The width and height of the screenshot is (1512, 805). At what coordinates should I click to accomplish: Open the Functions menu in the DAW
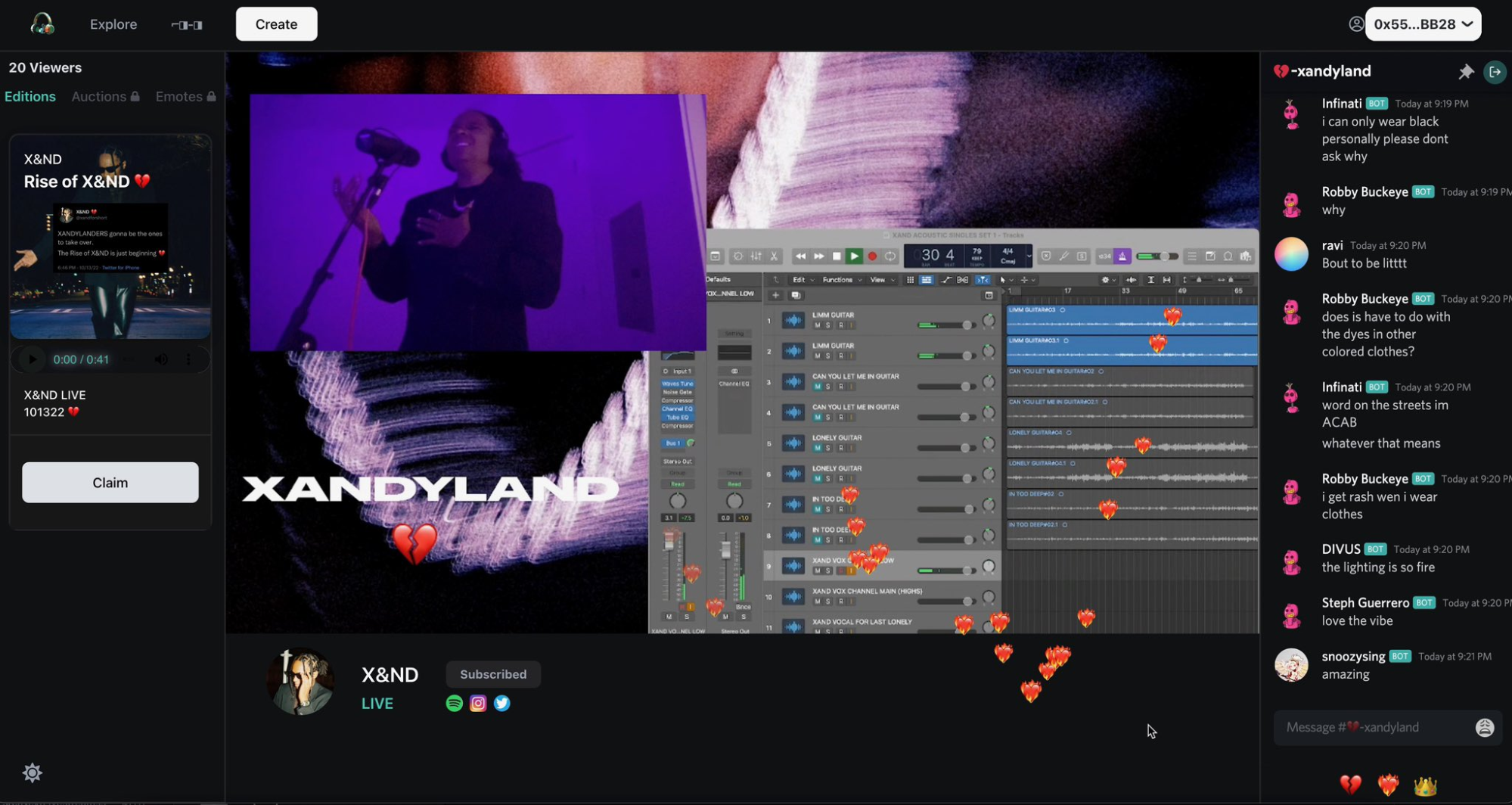841,280
